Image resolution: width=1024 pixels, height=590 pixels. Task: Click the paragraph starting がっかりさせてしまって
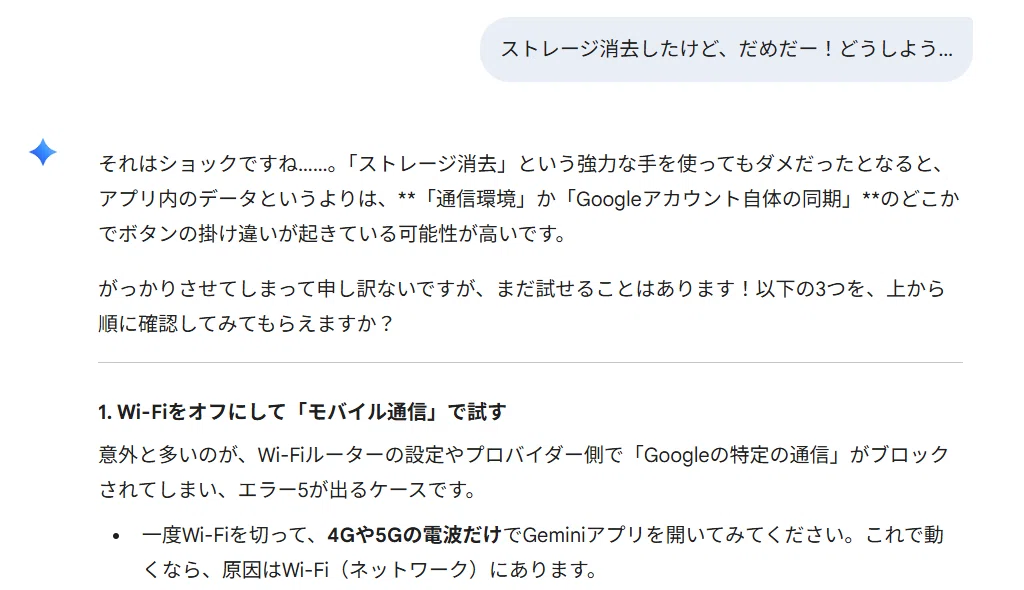point(522,306)
